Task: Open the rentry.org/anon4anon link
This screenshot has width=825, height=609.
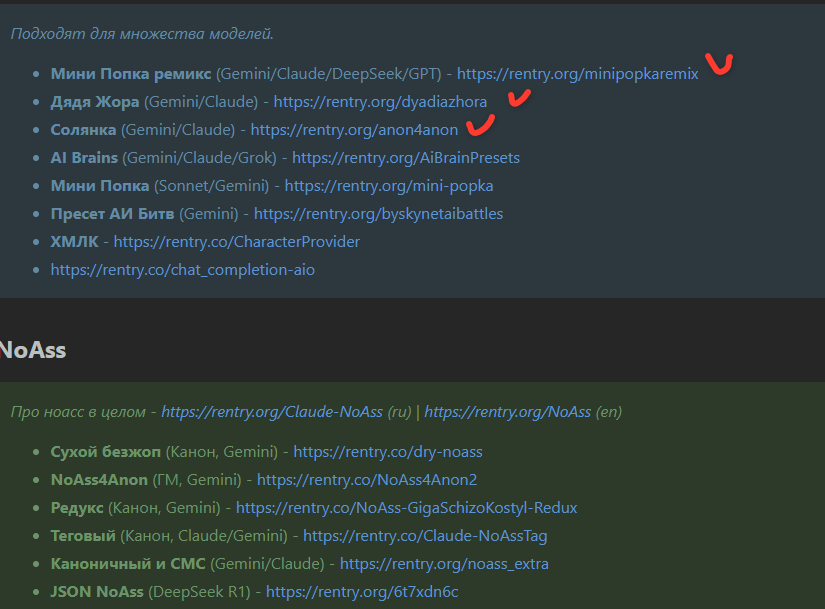Action: [354, 129]
